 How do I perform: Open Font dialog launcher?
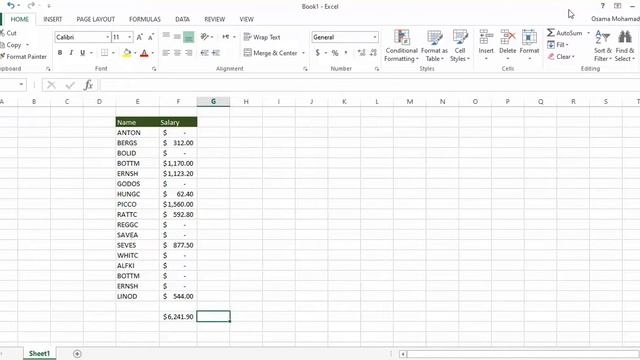(154, 69)
